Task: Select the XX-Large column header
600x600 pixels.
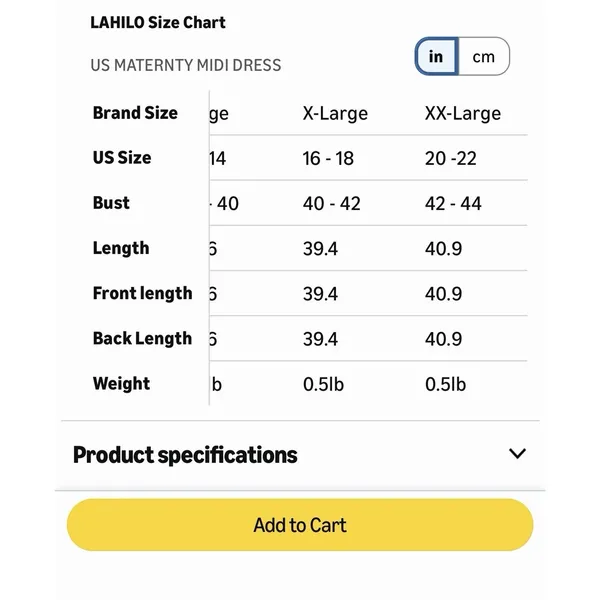Action: 463,114
